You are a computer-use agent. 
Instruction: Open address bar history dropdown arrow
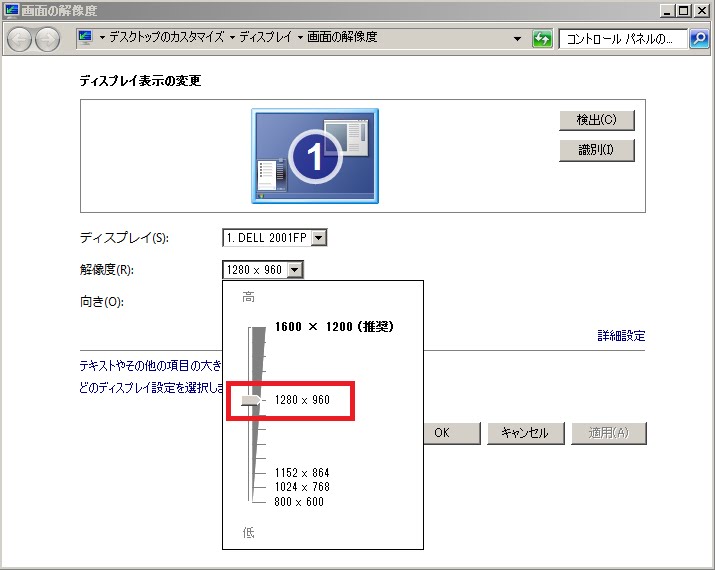pos(517,39)
